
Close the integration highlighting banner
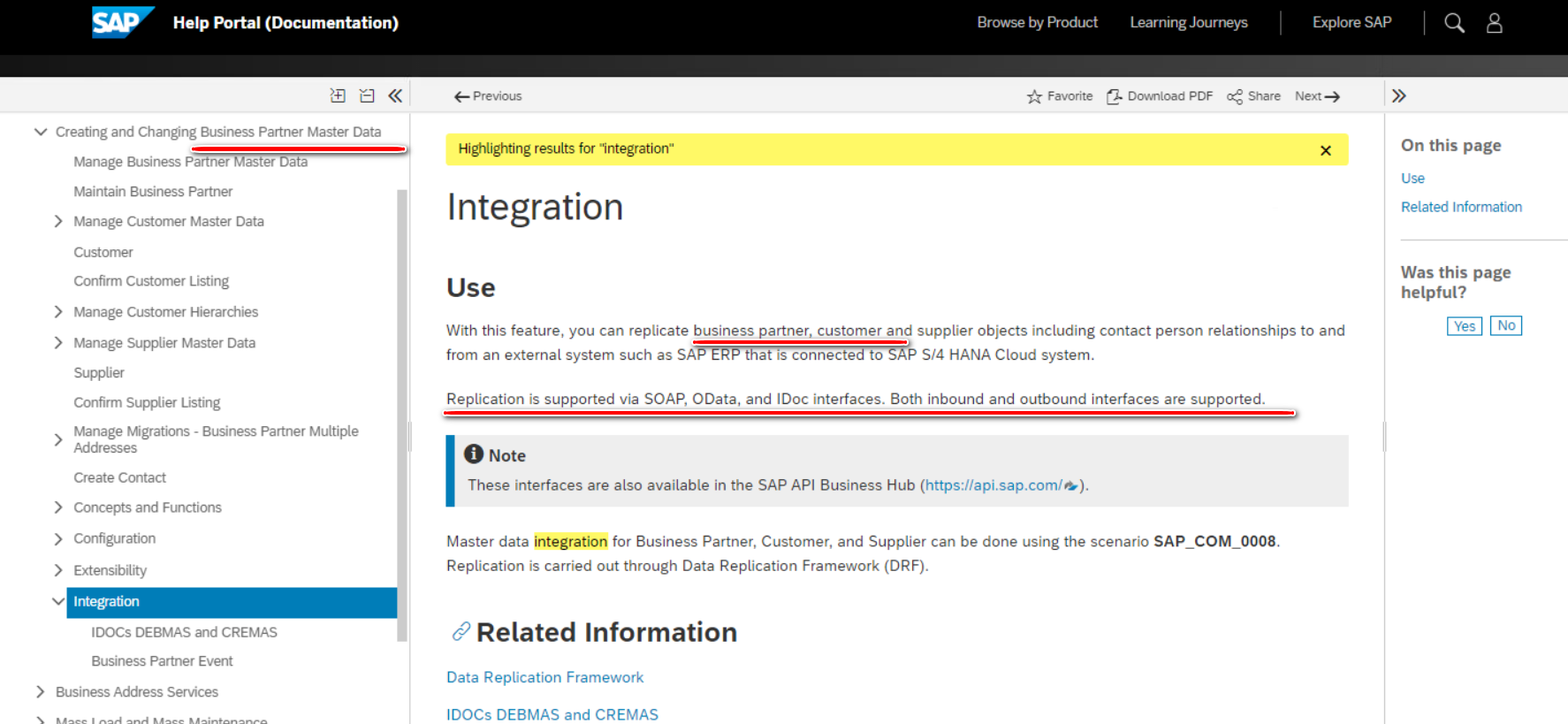(x=1325, y=150)
